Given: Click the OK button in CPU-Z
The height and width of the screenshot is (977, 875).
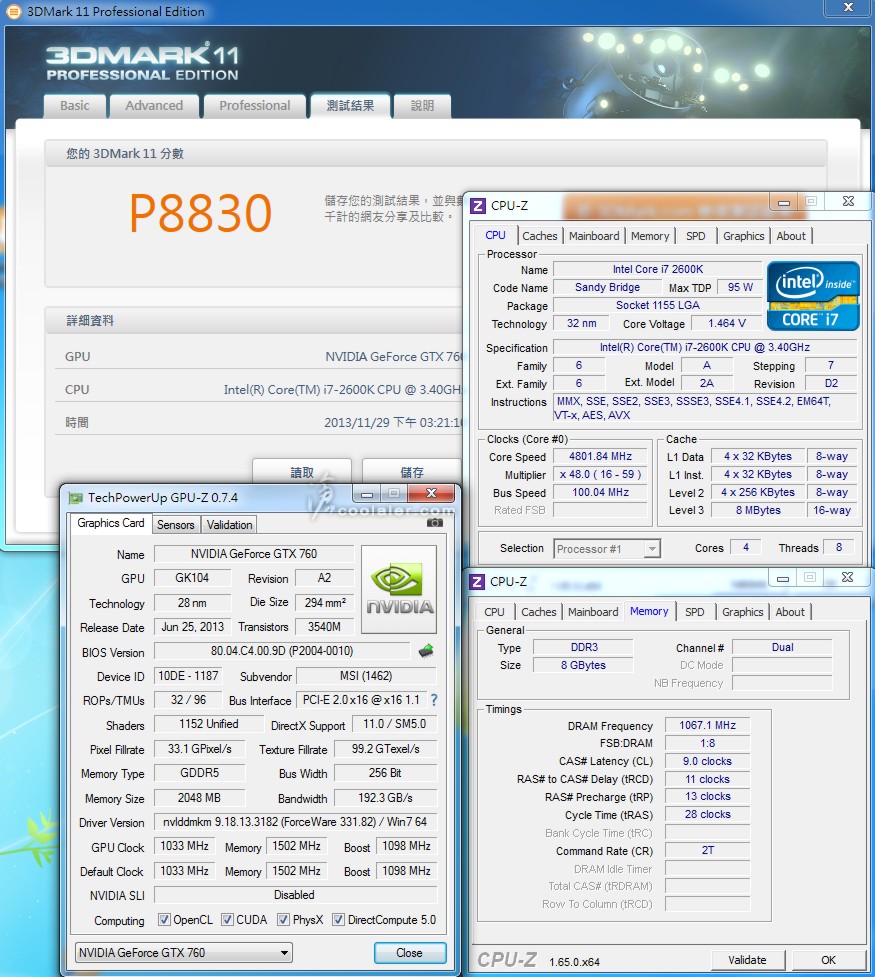Looking at the screenshot, I should (x=828, y=960).
